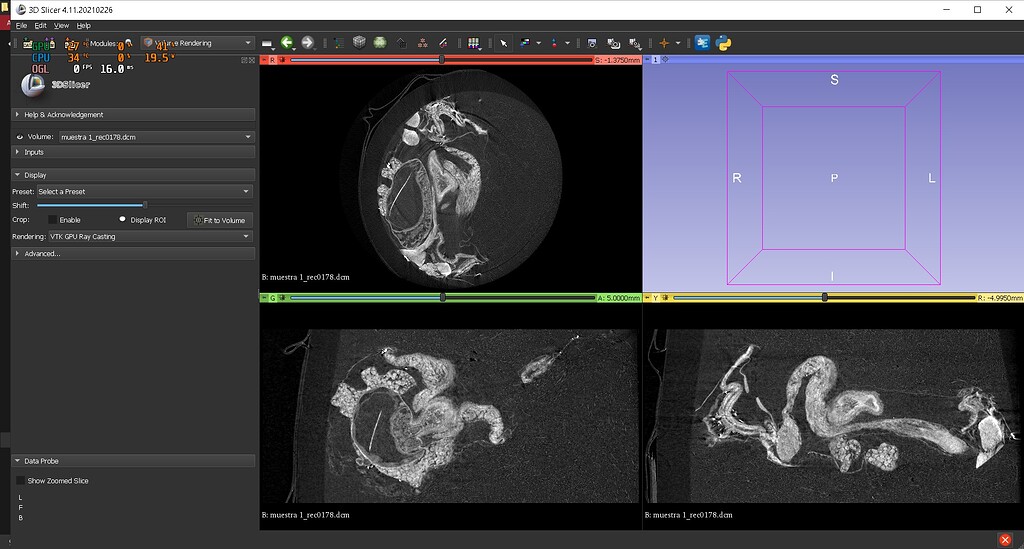Expand the Inputs section
The height and width of the screenshot is (549, 1024).
pyautogui.click(x=34, y=152)
